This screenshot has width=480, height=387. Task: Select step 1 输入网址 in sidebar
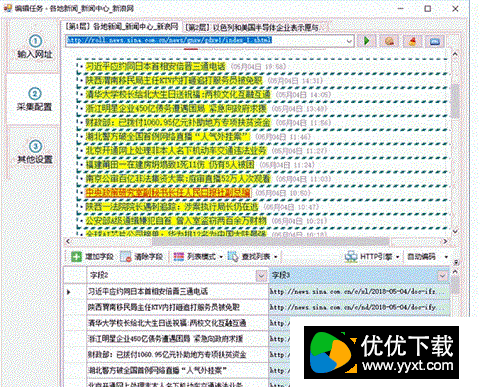point(35,47)
